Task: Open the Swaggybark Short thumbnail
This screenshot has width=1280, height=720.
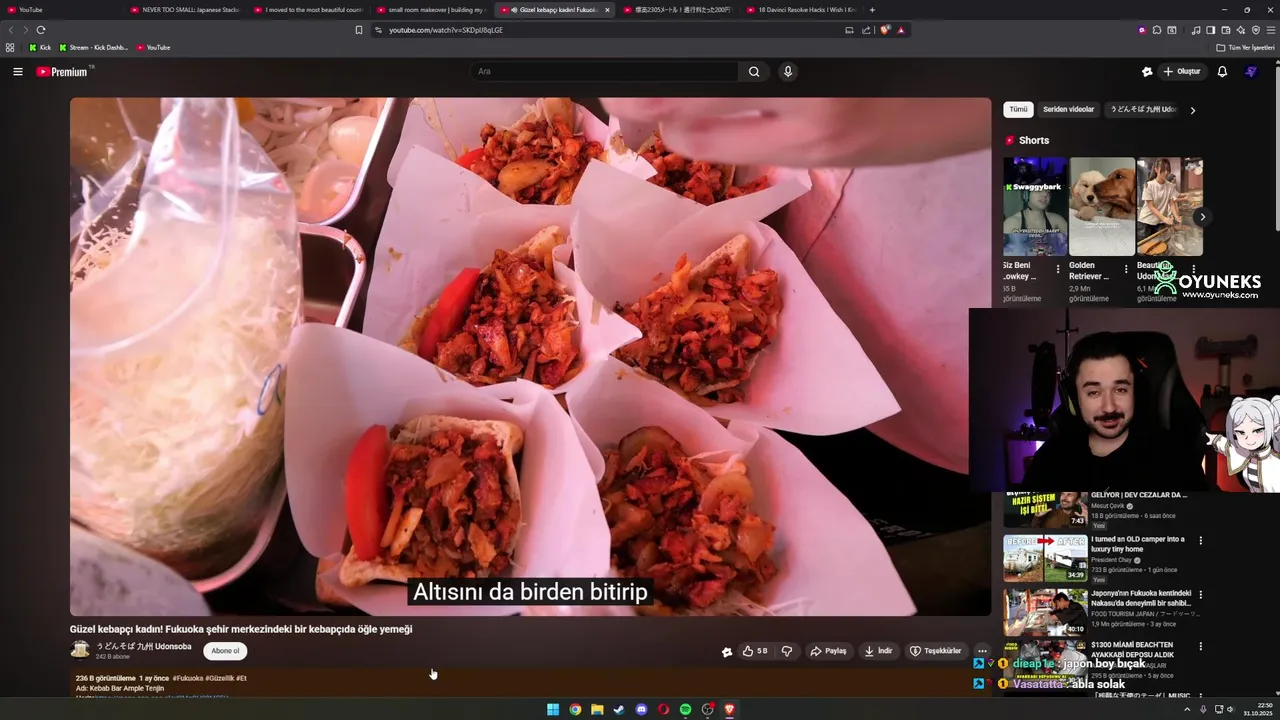Action: (1035, 206)
